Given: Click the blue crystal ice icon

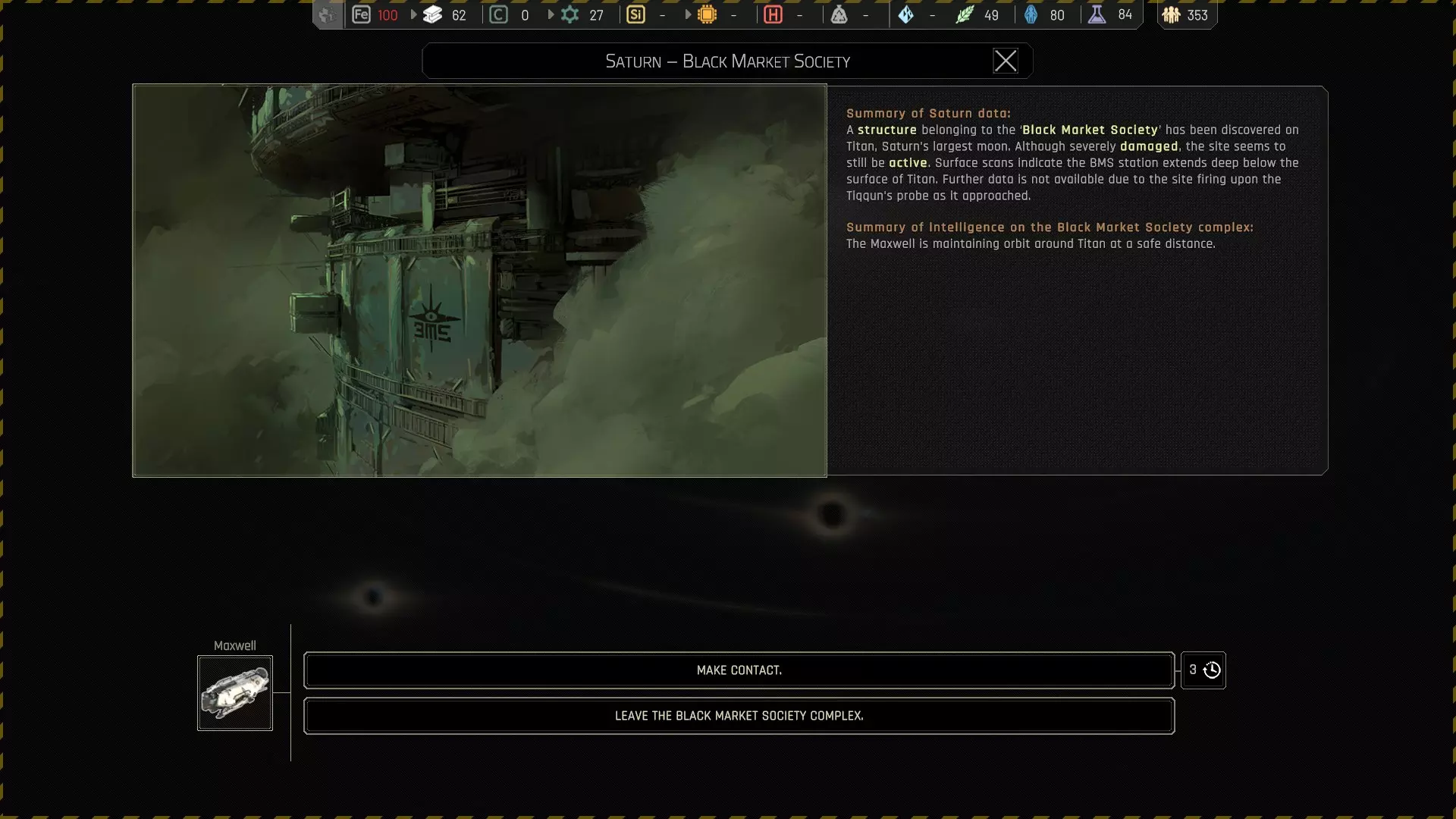Looking at the screenshot, I should click(905, 14).
